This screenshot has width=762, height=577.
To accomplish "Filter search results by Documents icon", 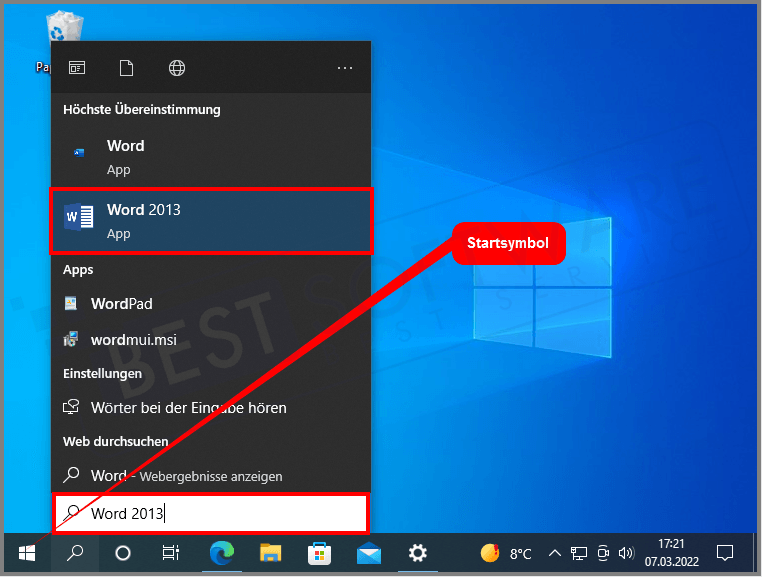I will tap(126, 68).
